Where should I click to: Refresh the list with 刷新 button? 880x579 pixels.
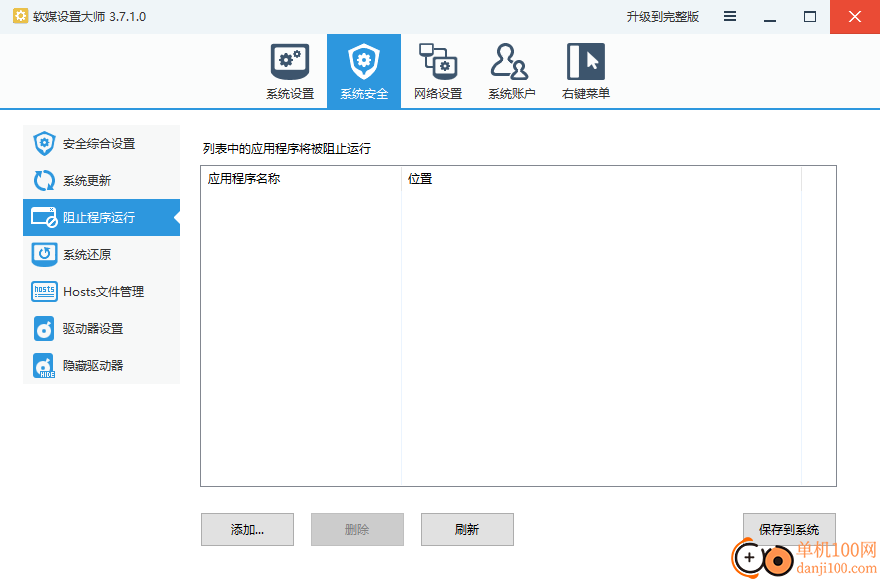(468, 530)
